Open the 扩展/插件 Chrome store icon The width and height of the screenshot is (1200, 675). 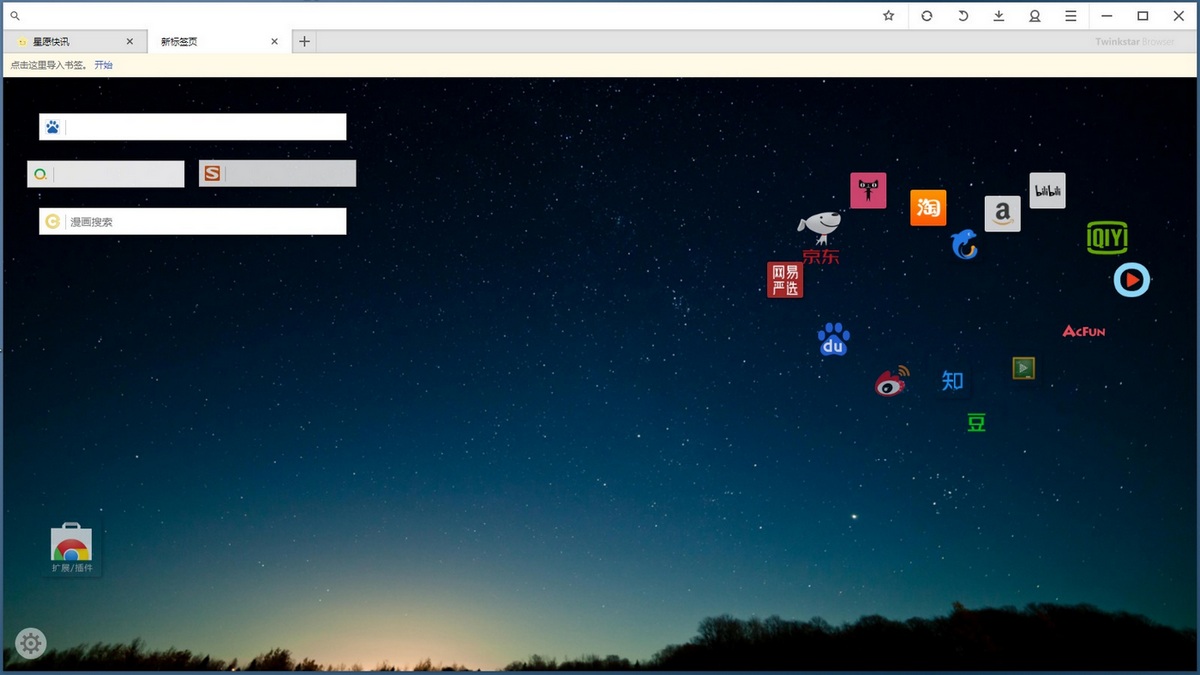(x=71, y=549)
